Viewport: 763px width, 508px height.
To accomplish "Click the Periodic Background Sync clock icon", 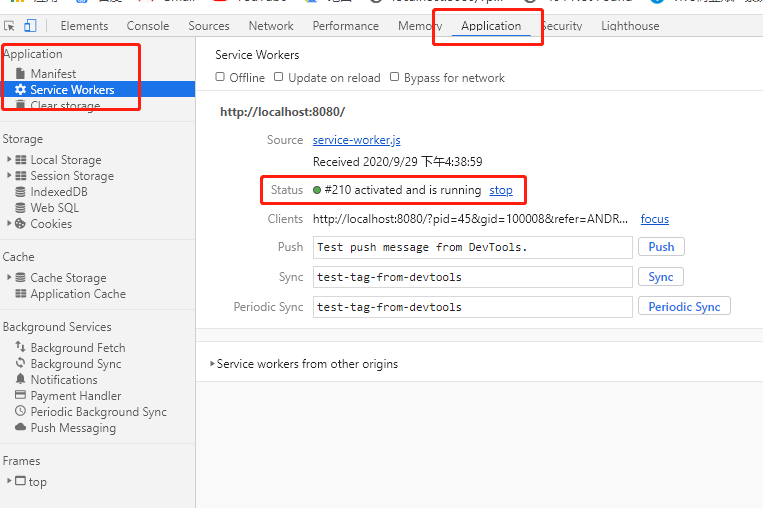I will click(x=20, y=411).
